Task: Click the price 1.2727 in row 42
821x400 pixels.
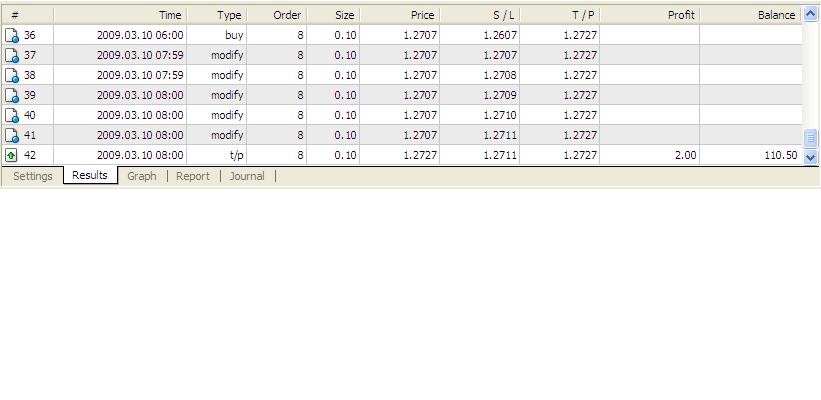Action: point(420,155)
